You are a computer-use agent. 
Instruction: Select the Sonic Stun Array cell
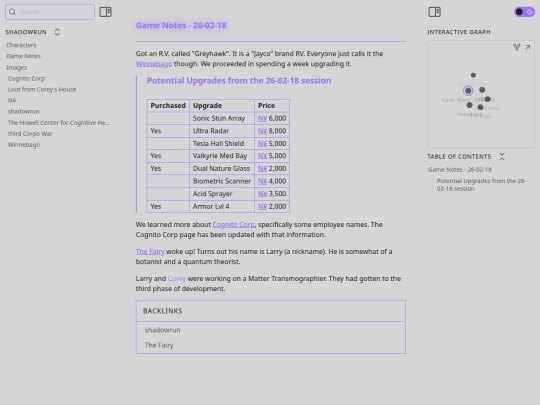click(222, 118)
